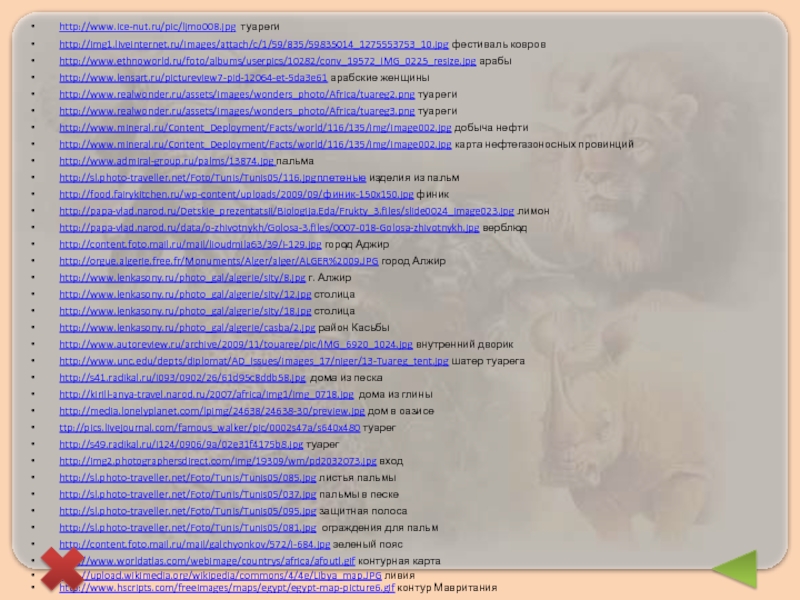
Task: Open the lenkasony sity/18.jpg столица link
Action: click(x=185, y=311)
